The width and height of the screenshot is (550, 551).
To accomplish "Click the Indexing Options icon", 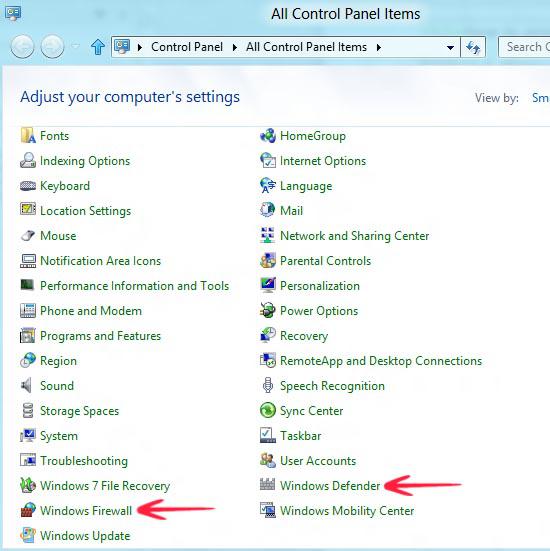I will click(x=28, y=161).
